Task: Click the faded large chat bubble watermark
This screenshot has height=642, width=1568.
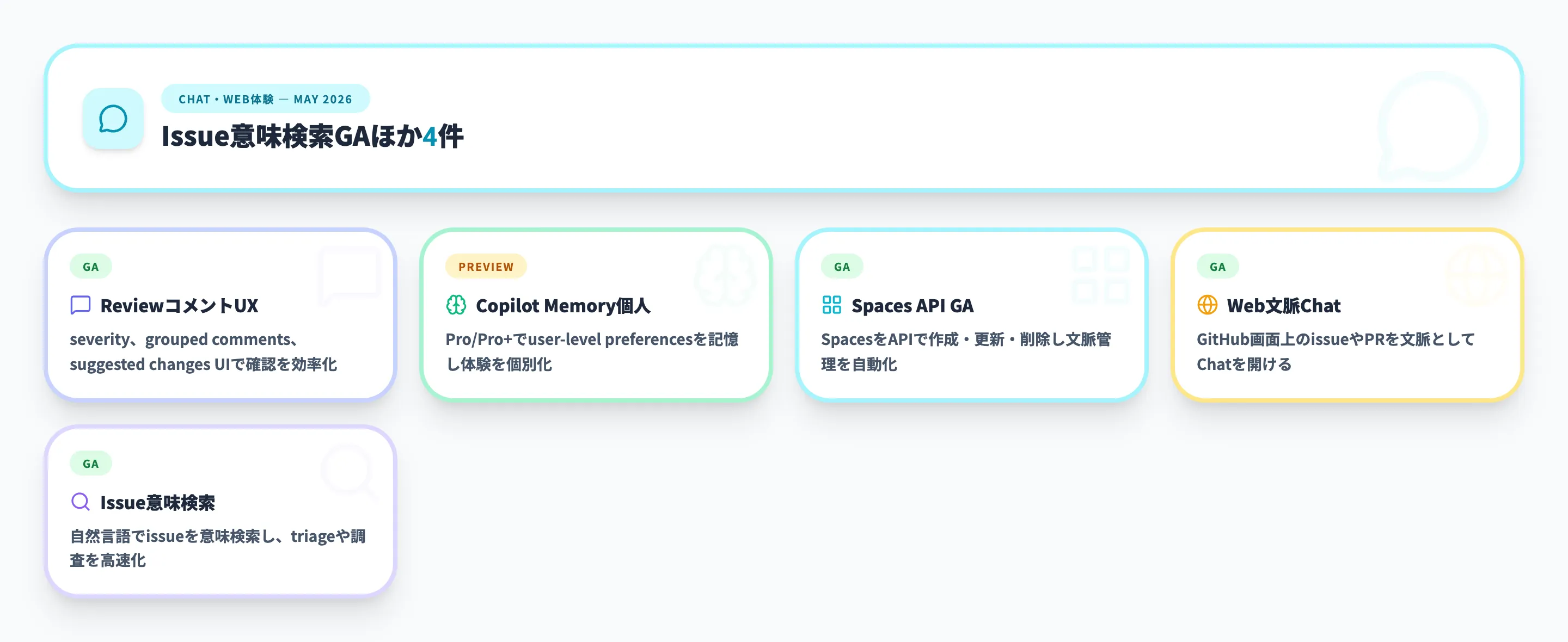Action: tap(1432, 127)
